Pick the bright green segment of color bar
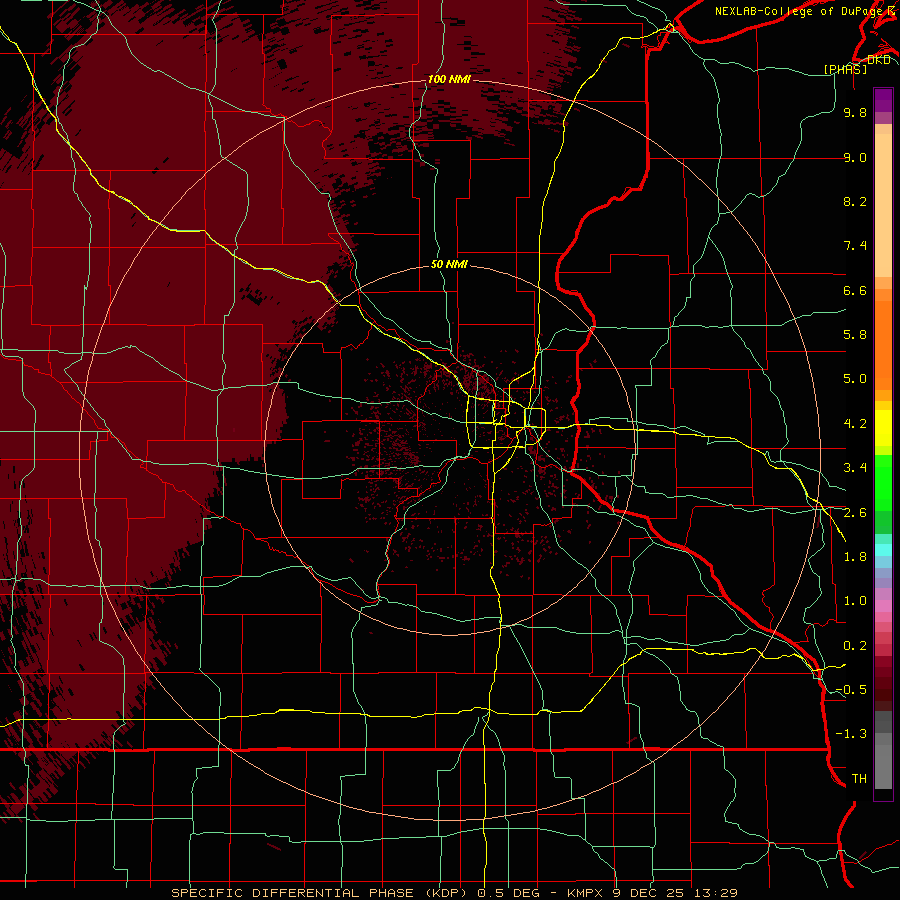 click(x=883, y=482)
